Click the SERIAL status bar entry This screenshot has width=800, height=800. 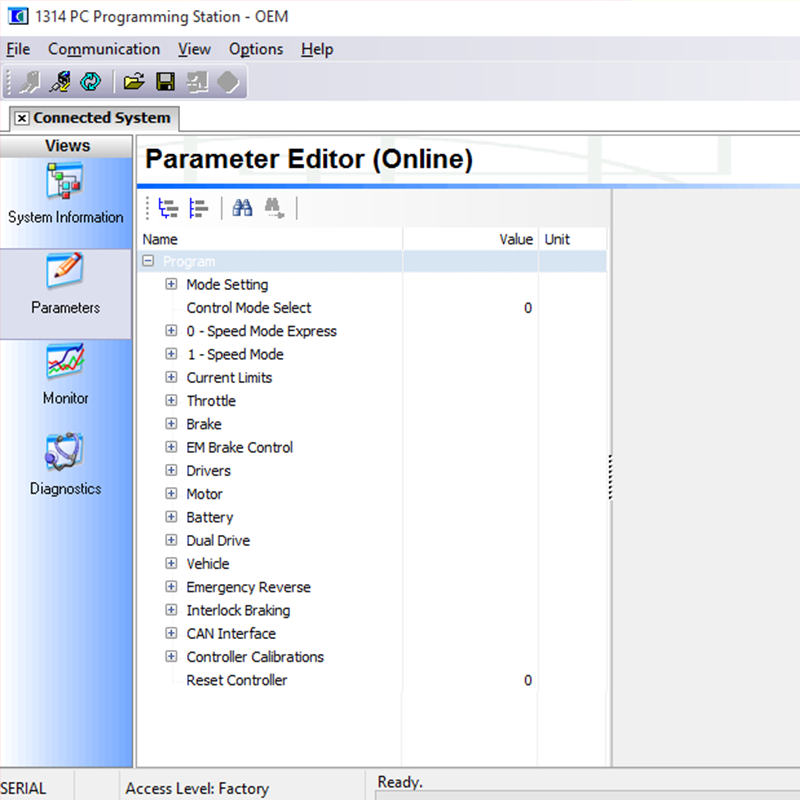[x=23, y=788]
